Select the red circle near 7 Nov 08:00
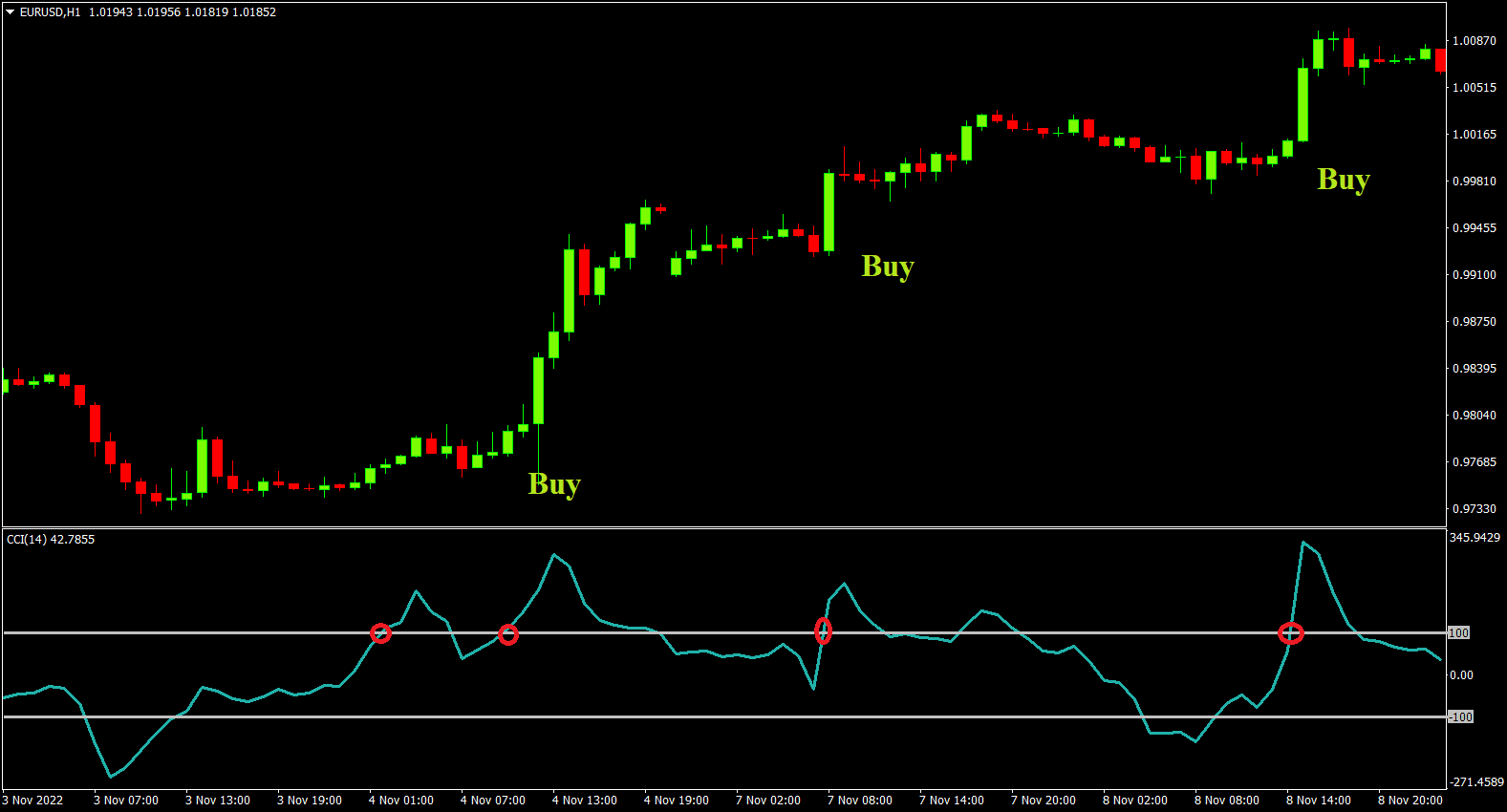1507x812 pixels. tap(823, 630)
